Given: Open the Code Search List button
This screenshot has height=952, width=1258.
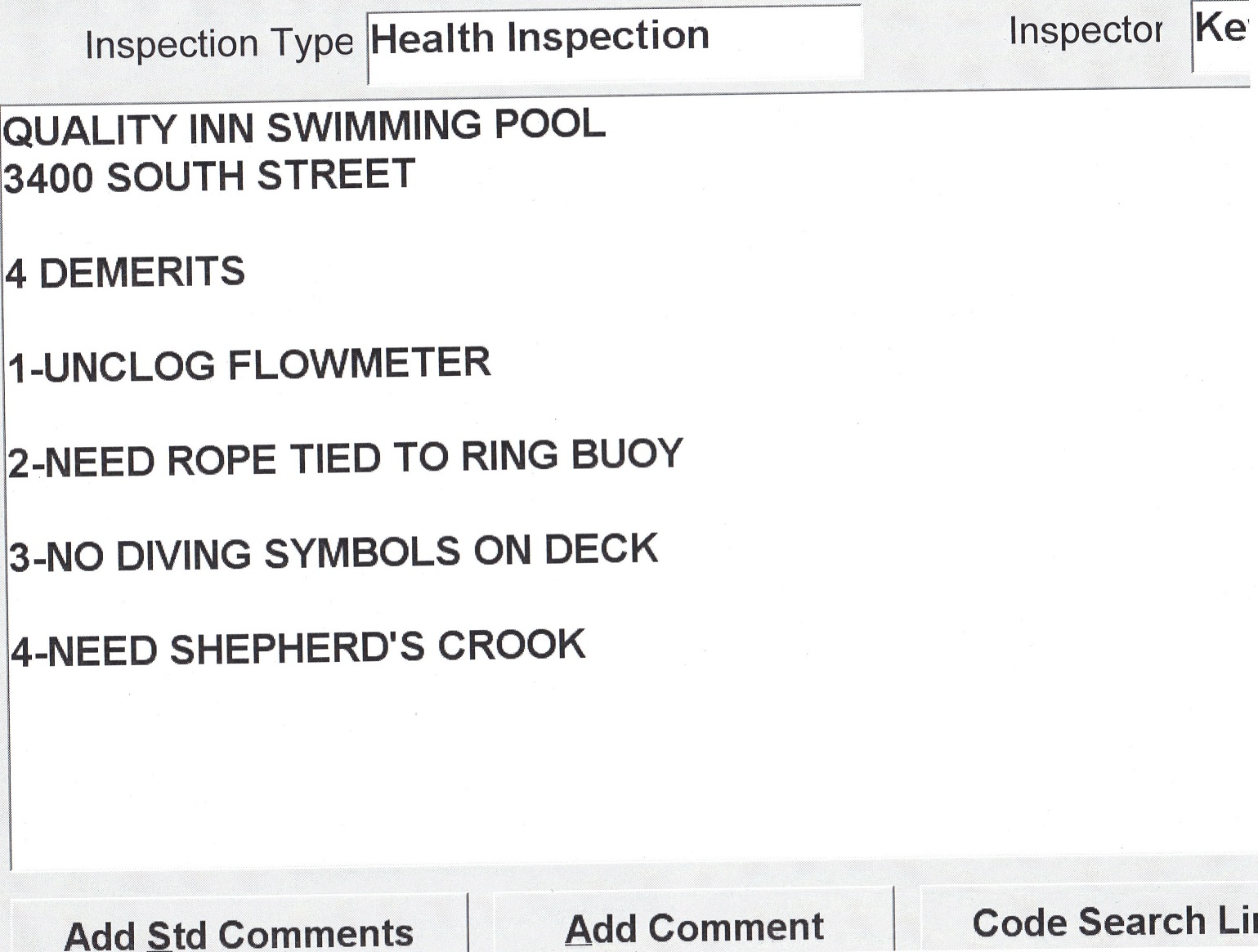Looking at the screenshot, I should (1112, 923).
